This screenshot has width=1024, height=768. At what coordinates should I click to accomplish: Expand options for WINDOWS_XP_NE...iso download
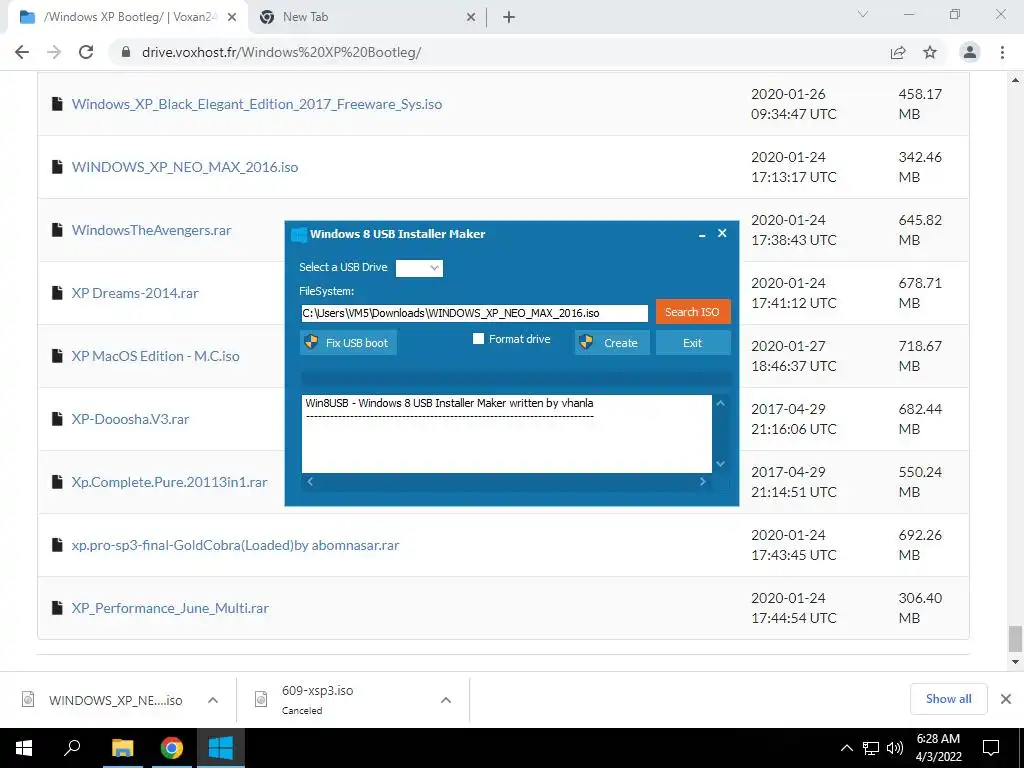click(213, 700)
